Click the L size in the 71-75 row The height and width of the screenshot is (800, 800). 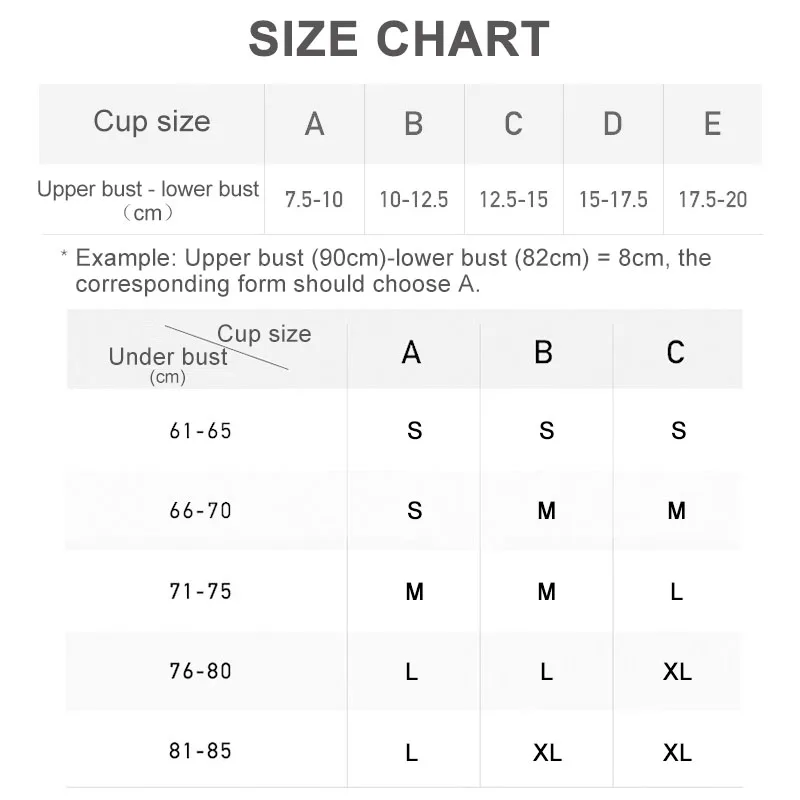coord(677,592)
